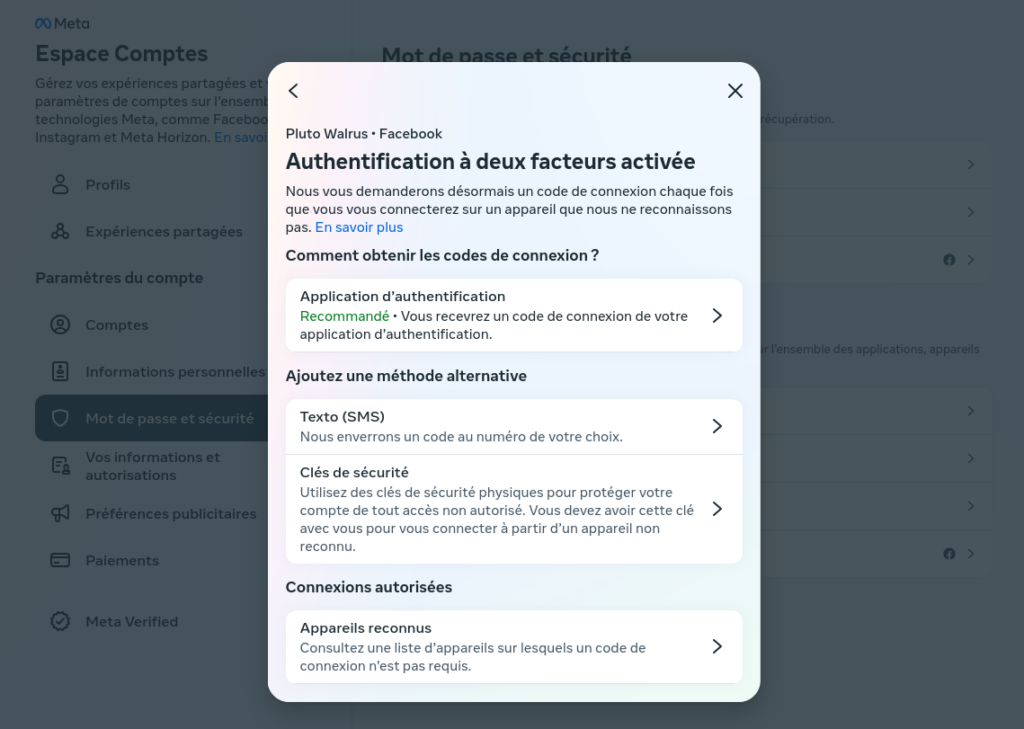Expand the Texto (SMS) method

click(514, 427)
